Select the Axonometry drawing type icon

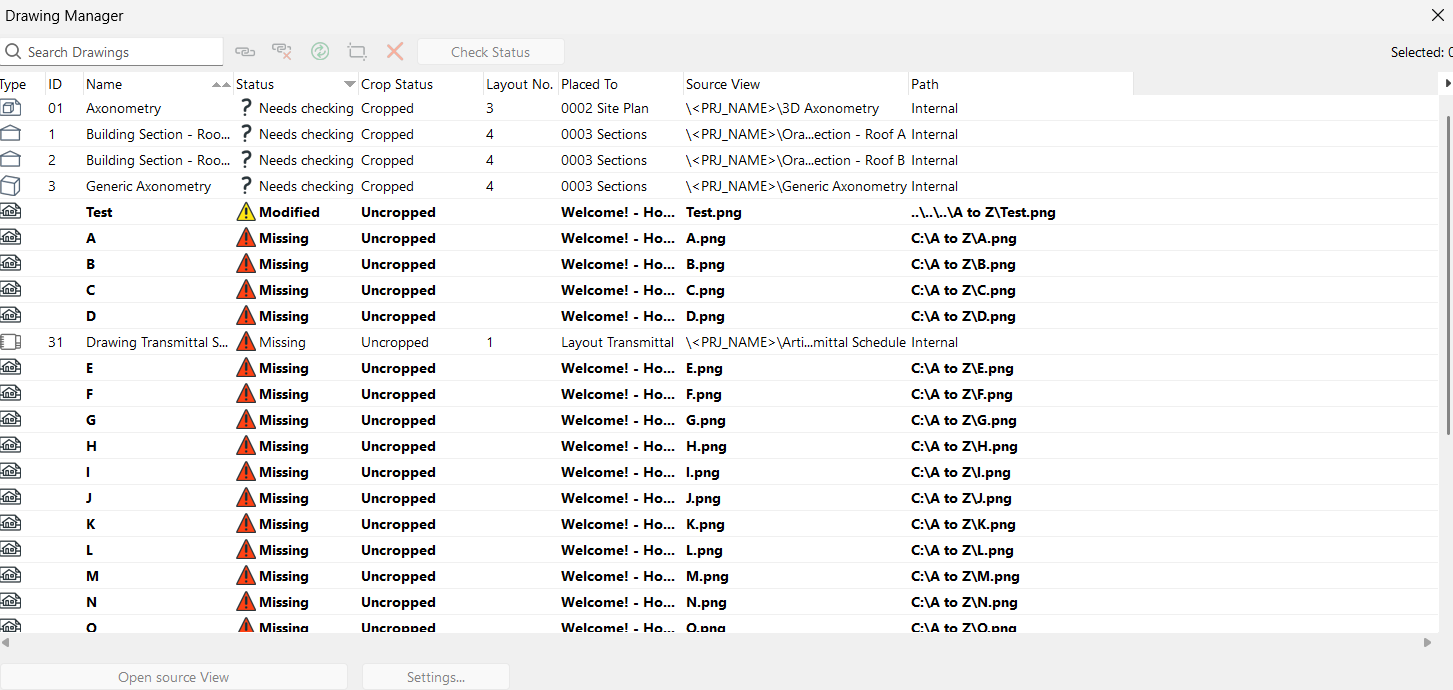click(10, 108)
